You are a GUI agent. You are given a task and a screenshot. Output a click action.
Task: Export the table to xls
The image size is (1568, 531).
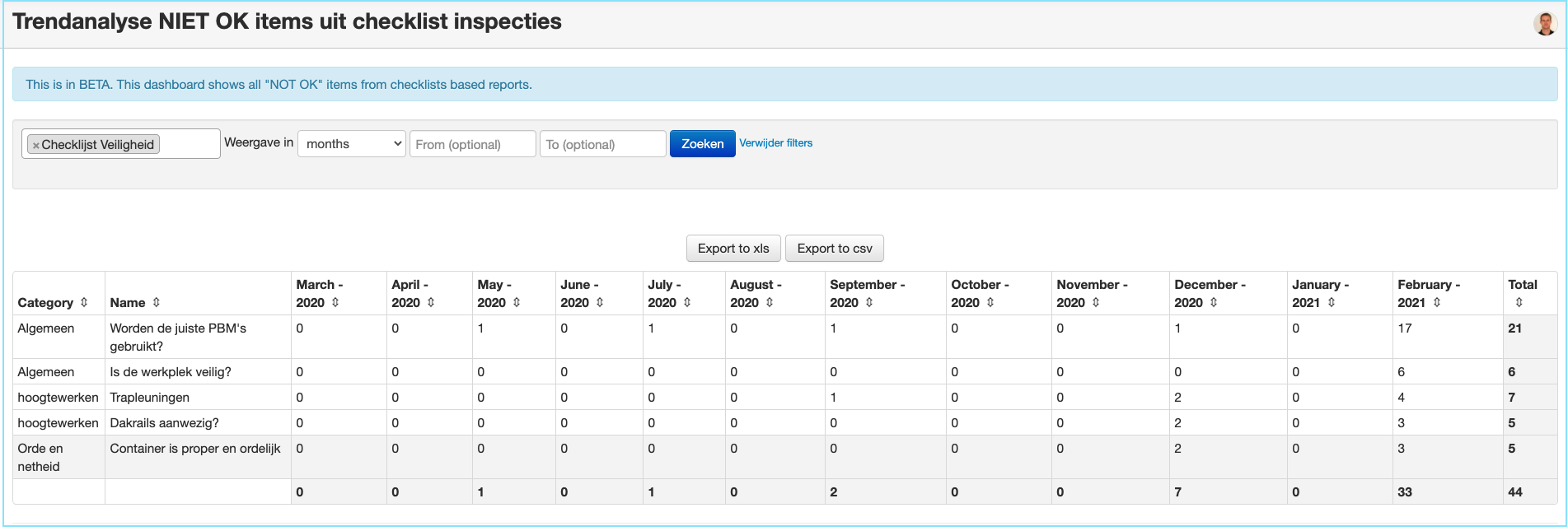coord(733,249)
